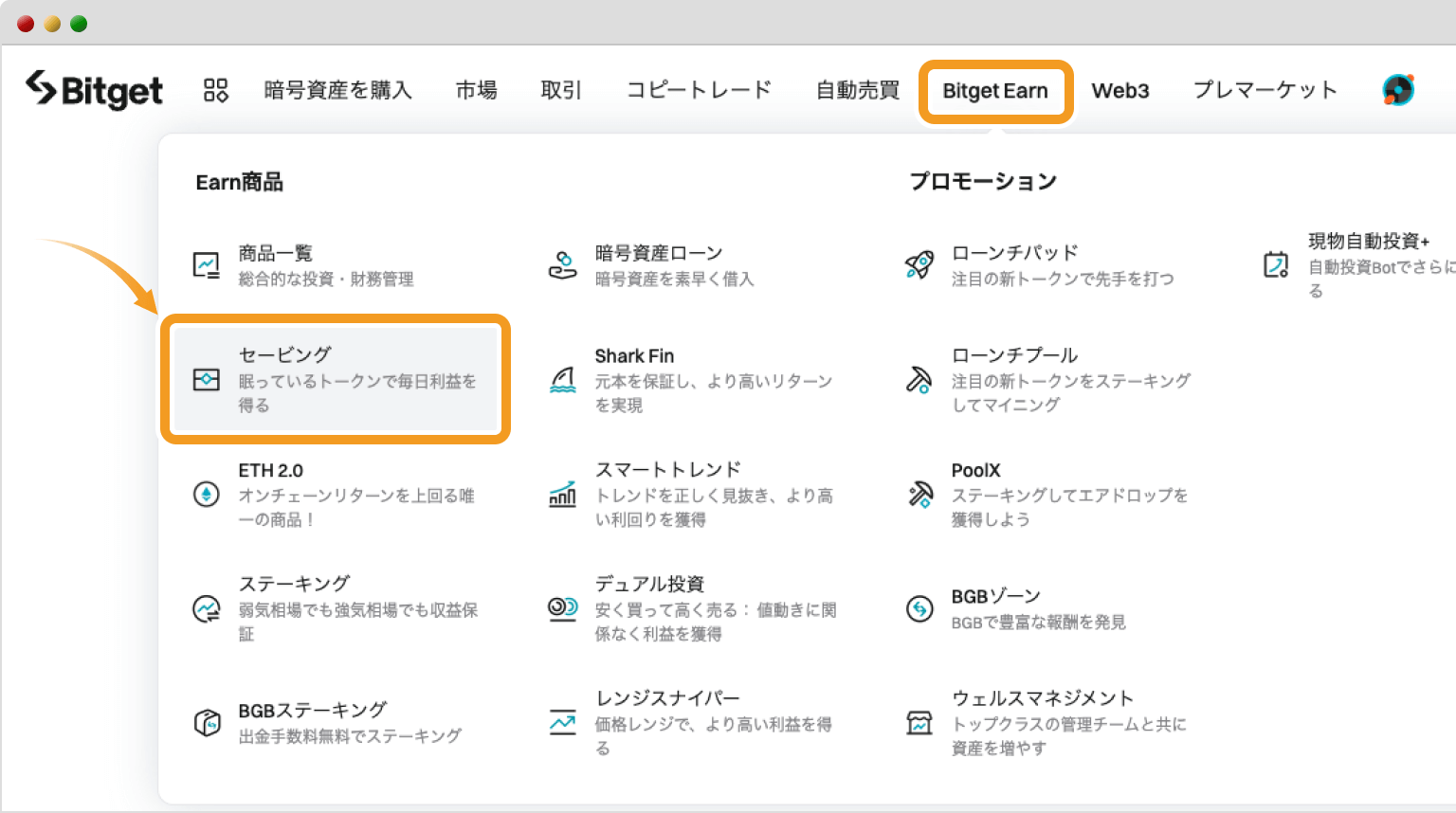Viewport: 1456px width, 813px height.
Task: Click the デュアル投資 coins icon
Action: [x=563, y=608]
